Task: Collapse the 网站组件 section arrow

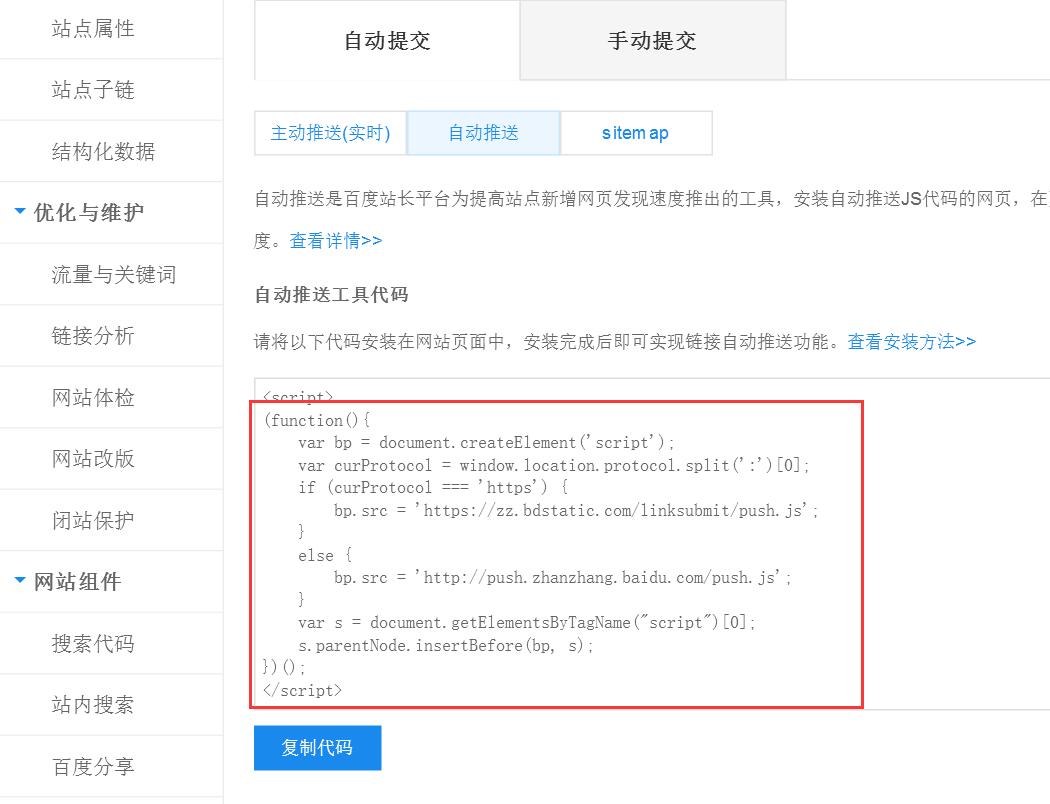Action: (20, 580)
